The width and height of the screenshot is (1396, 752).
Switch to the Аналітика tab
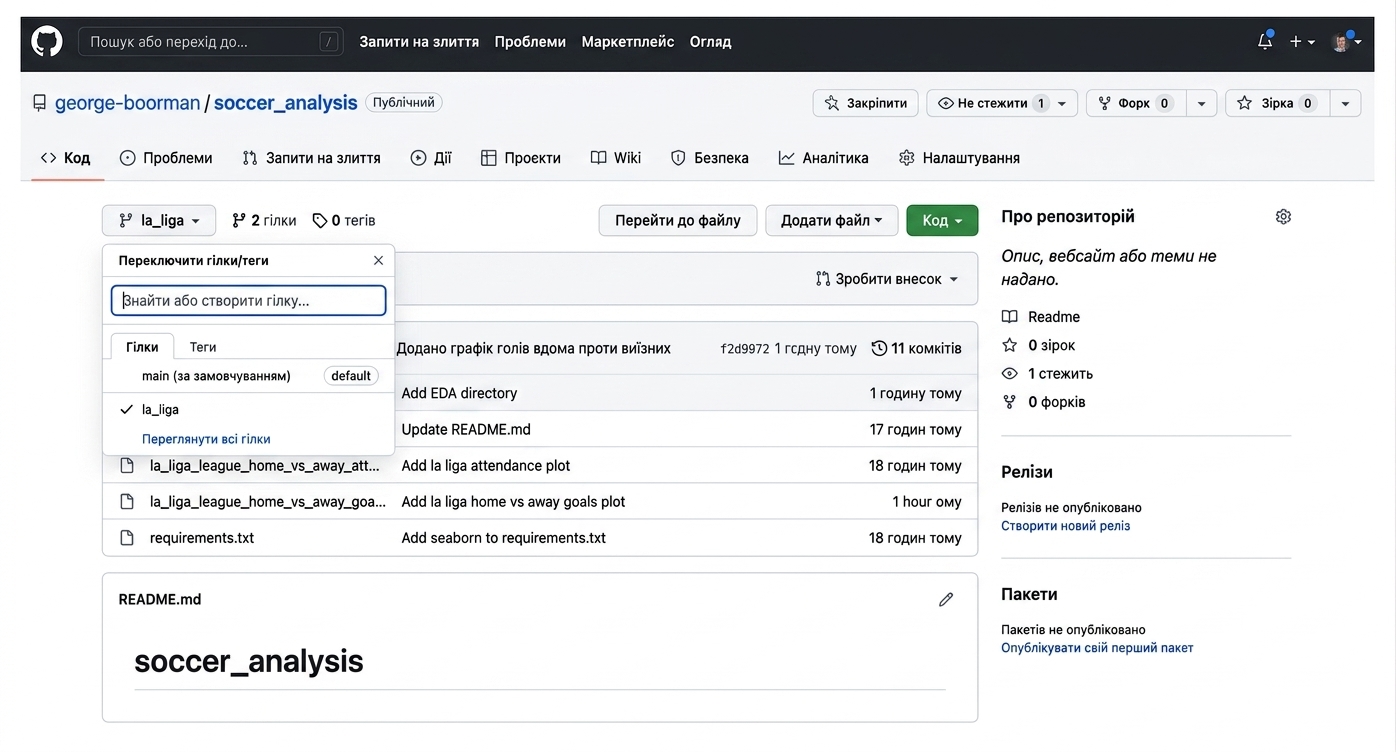point(823,158)
